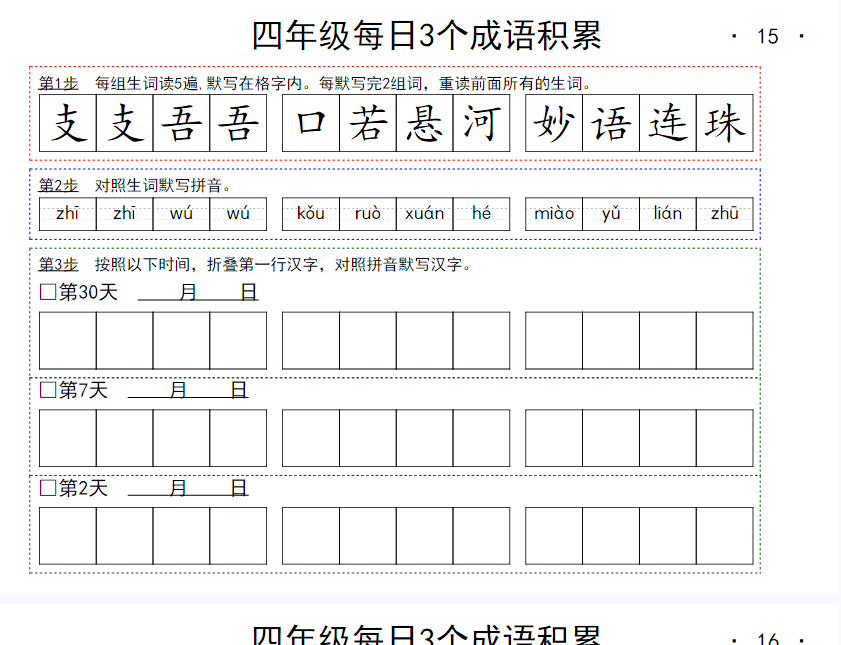
Task: Select the 第2步 underlined label
Action: 58,185
